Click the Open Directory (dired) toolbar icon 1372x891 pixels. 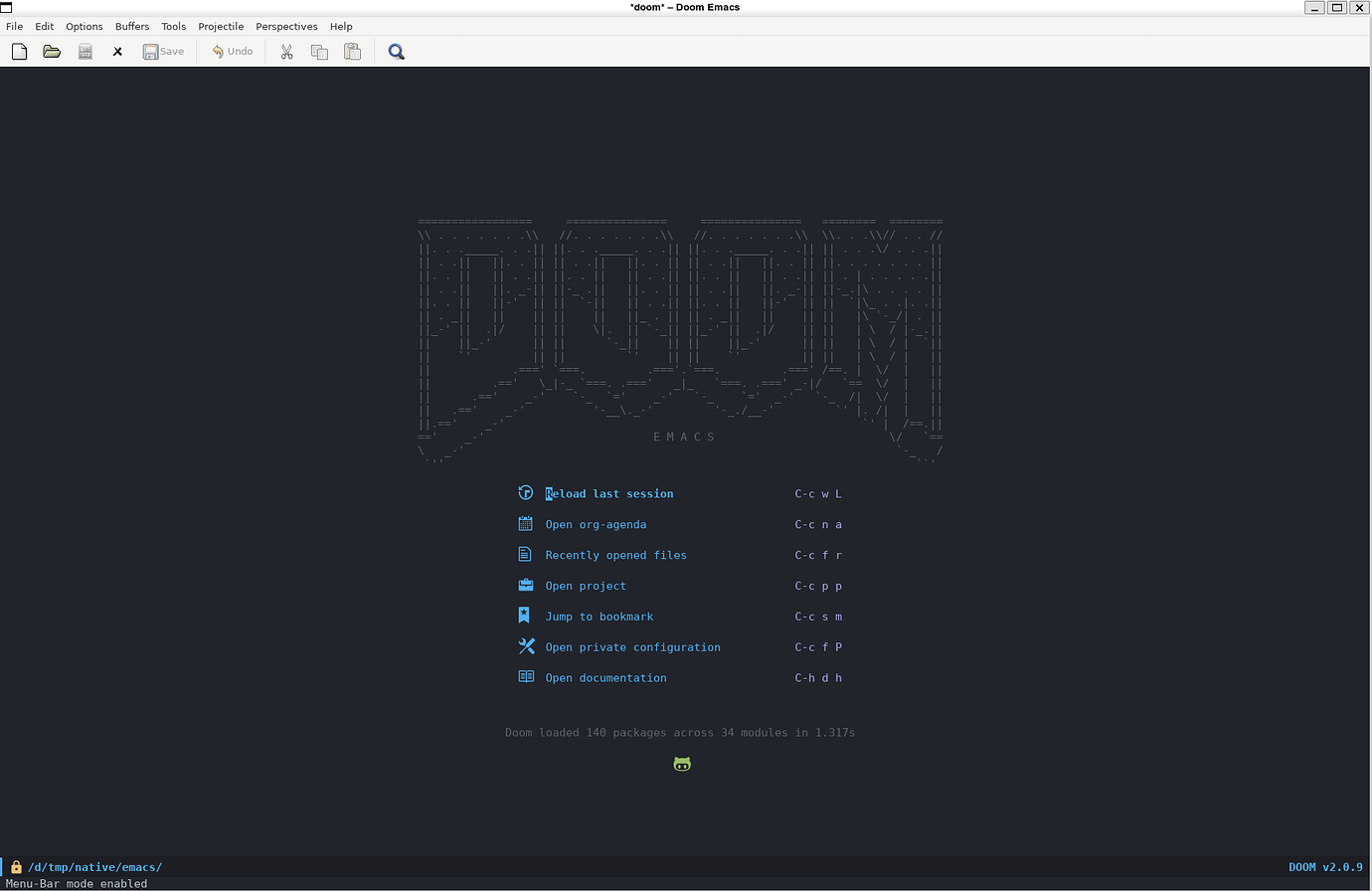(86, 52)
